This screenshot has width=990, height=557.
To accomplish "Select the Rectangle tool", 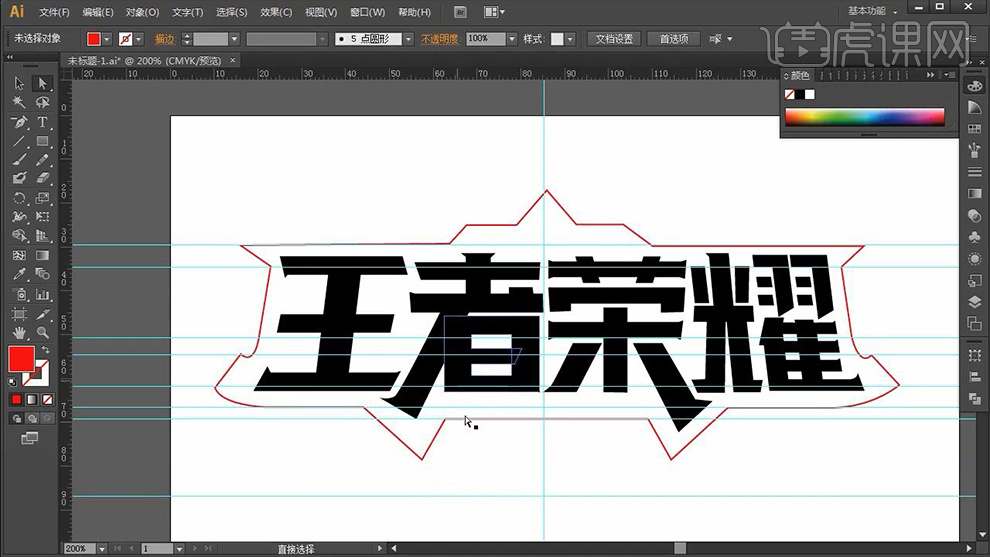I will point(42,141).
